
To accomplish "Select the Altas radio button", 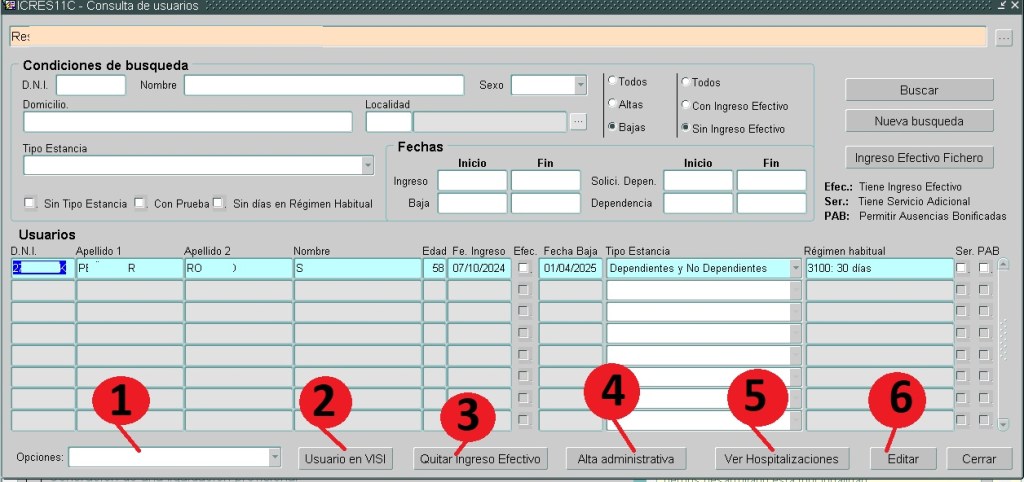I will (612, 104).
